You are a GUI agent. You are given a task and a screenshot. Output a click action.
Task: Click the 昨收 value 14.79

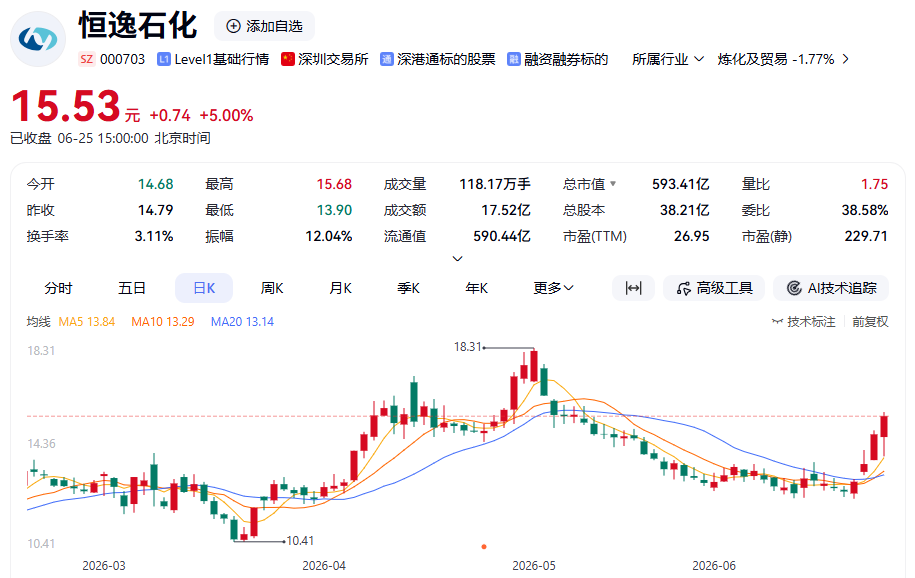[x=155, y=210]
